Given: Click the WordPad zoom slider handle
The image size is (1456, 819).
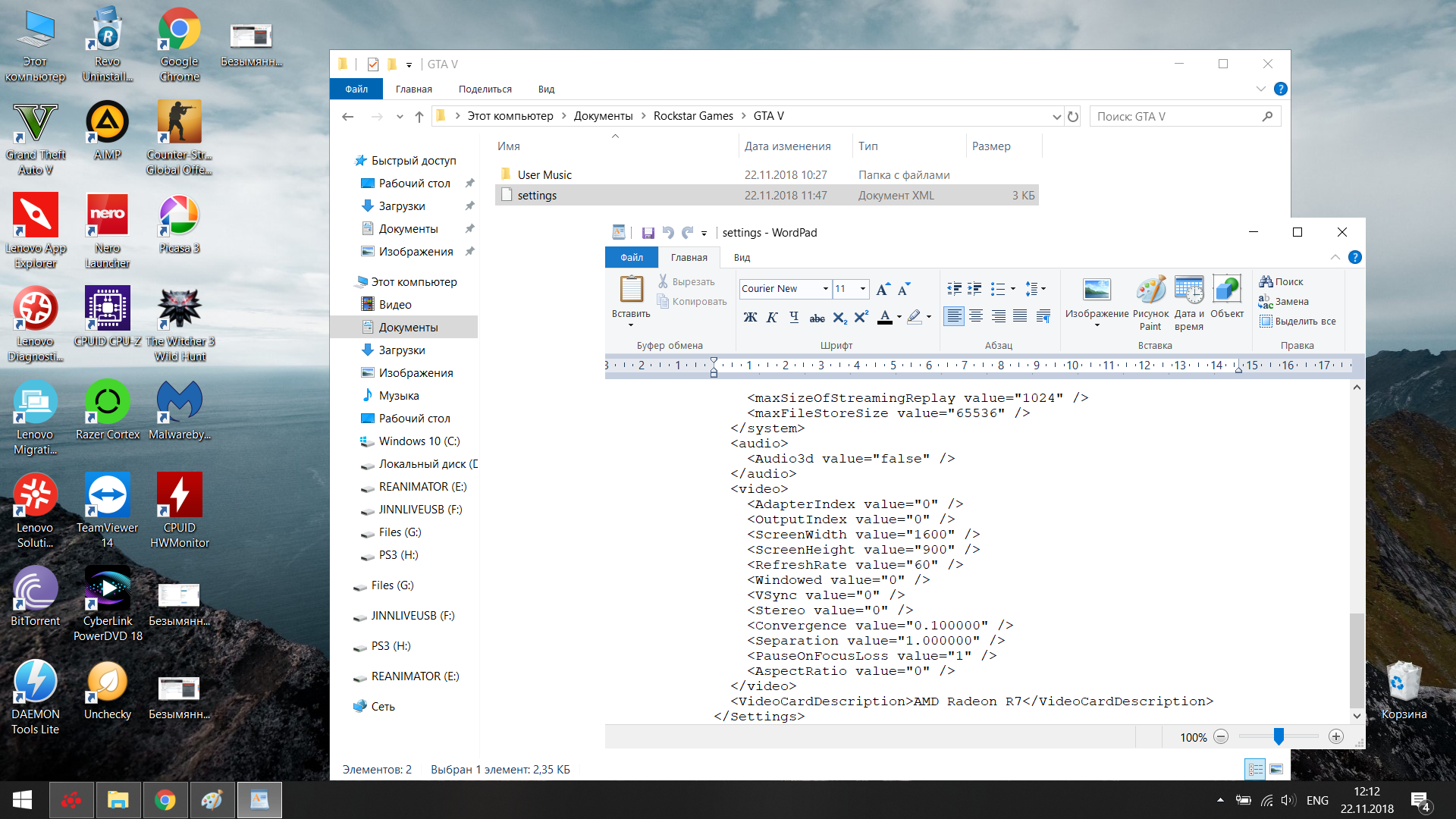Looking at the screenshot, I should coord(1279,736).
